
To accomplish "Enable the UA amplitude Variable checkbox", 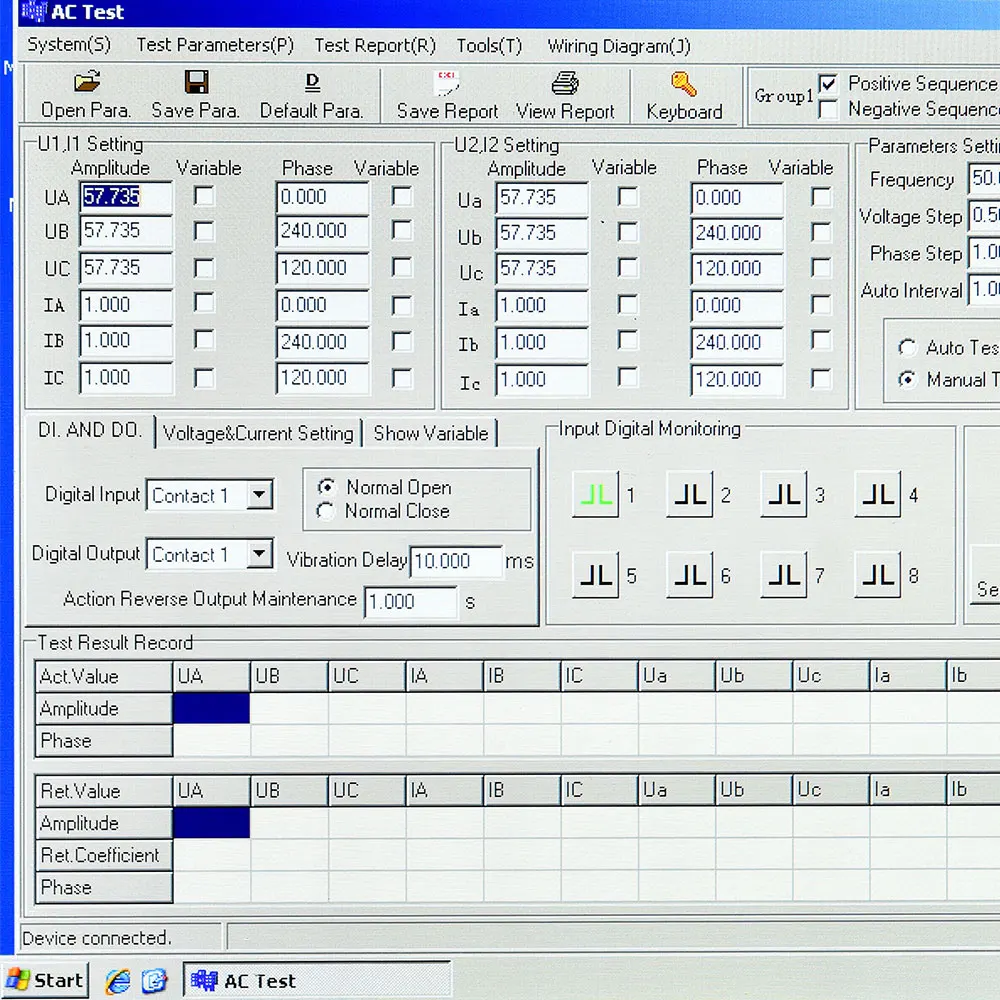I will point(204,197).
